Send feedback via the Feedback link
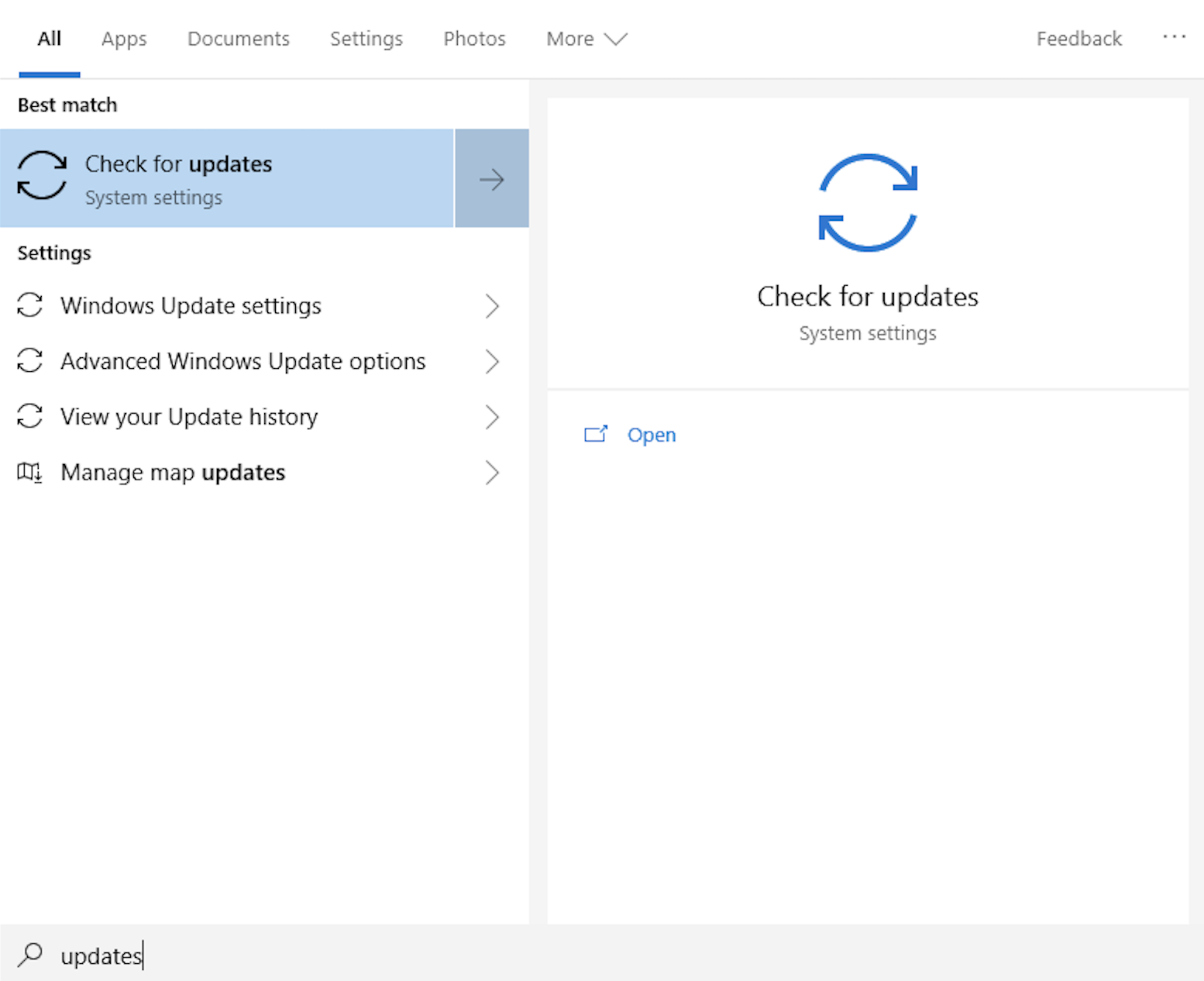The image size is (1204, 981). click(1078, 39)
